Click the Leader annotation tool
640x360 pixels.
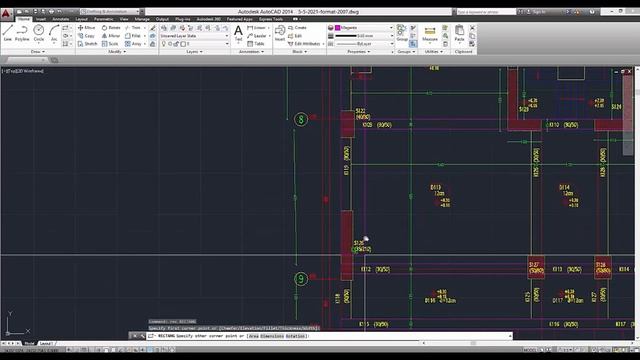[257, 36]
